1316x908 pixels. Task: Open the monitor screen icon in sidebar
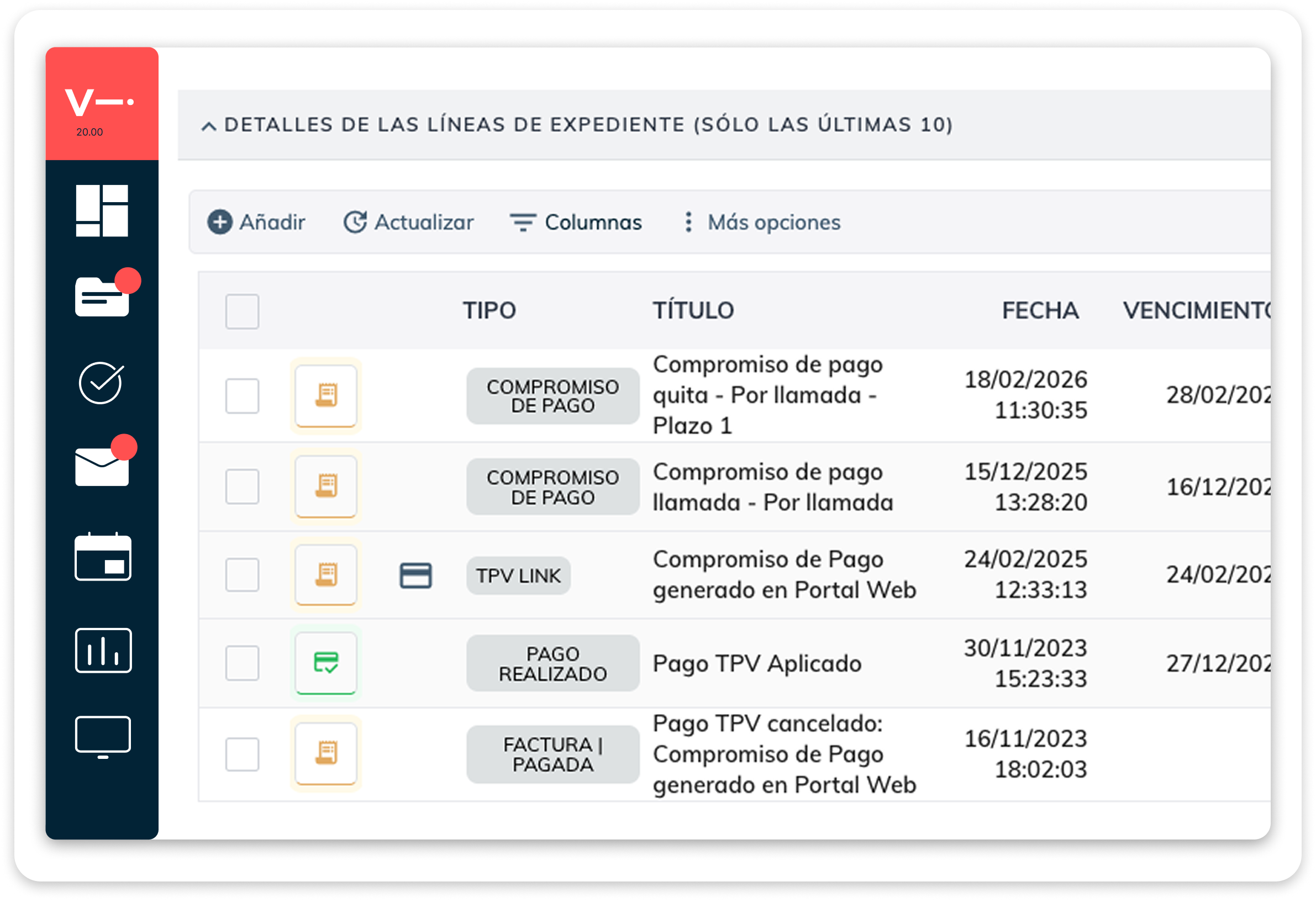pos(103,738)
